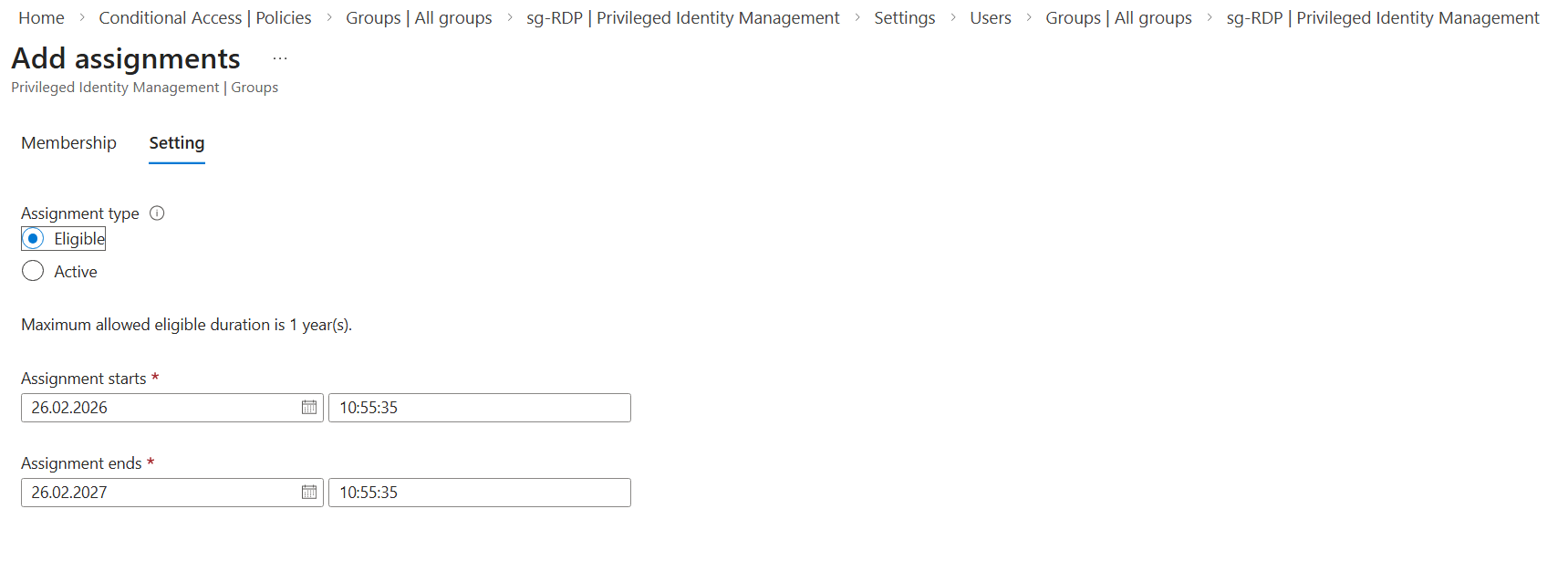Click Groups | All groups breadcrumb after Conditional Access
Viewport: 1568px width, 561px height.
pos(419,18)
